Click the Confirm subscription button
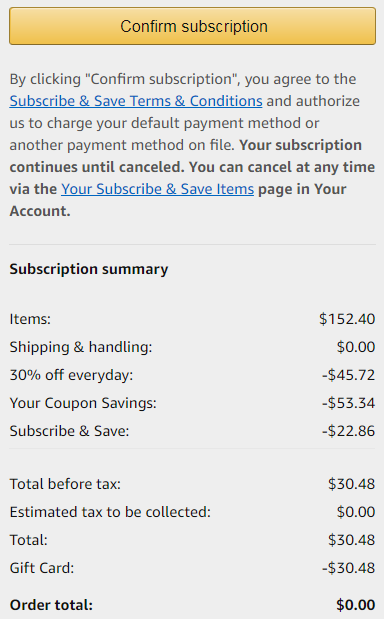 (193, 26)
